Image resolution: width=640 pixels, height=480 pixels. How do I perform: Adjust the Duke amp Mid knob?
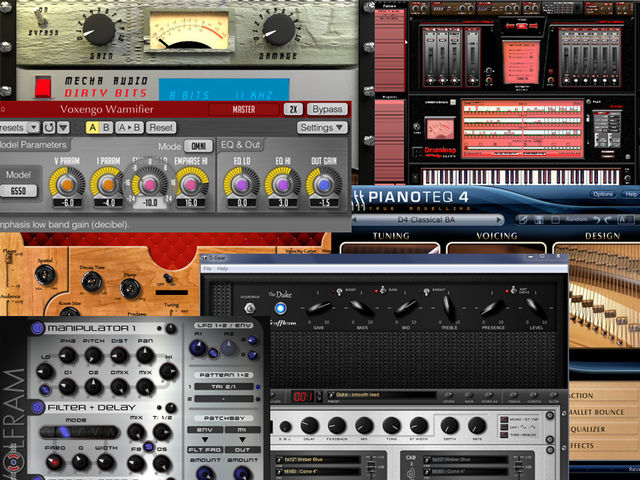tap(405, 309)
